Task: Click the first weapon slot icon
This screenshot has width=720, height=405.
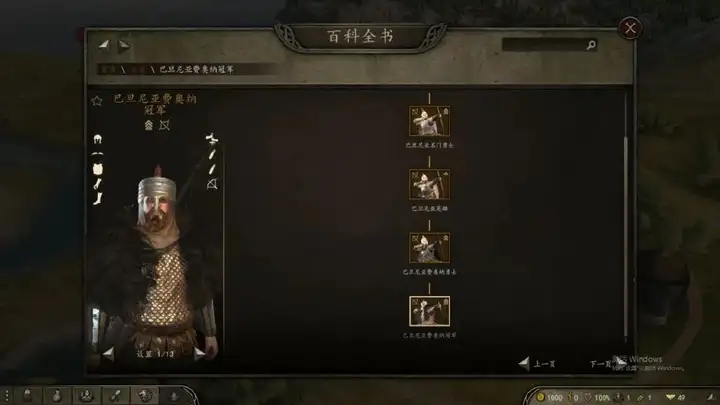Action: [212, 138]
